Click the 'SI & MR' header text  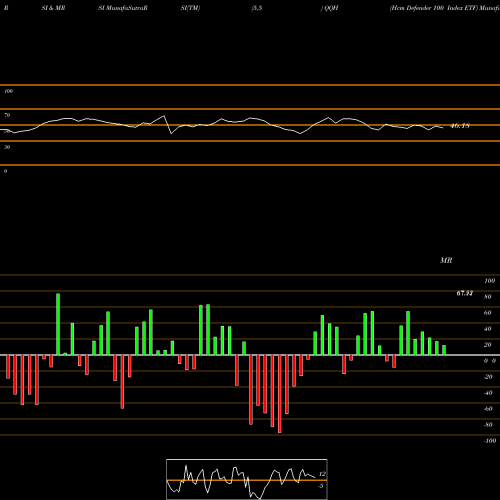click(x=53, y=8)
